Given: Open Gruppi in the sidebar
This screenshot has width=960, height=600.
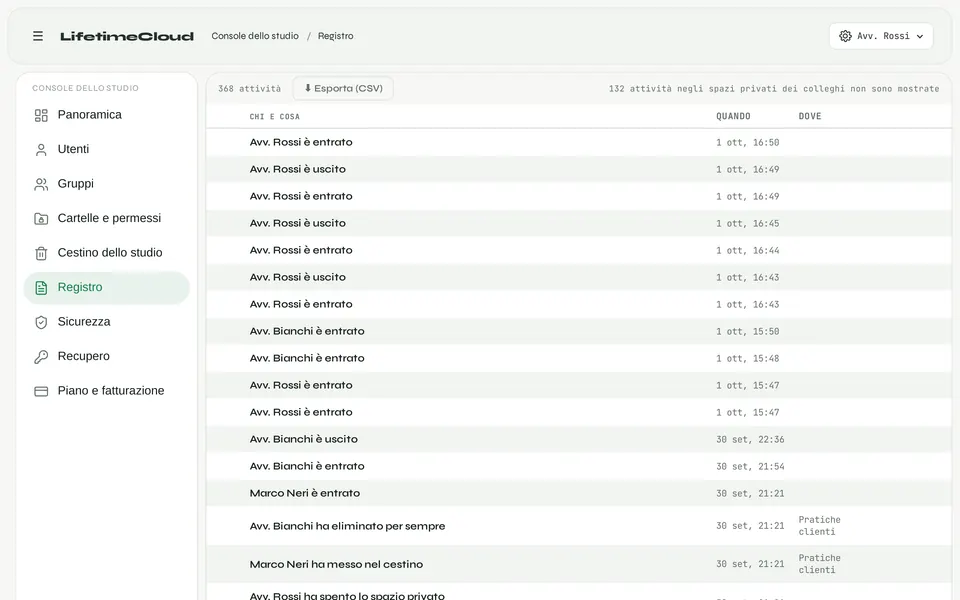Looking at the screenshot, I should [107, 184].
